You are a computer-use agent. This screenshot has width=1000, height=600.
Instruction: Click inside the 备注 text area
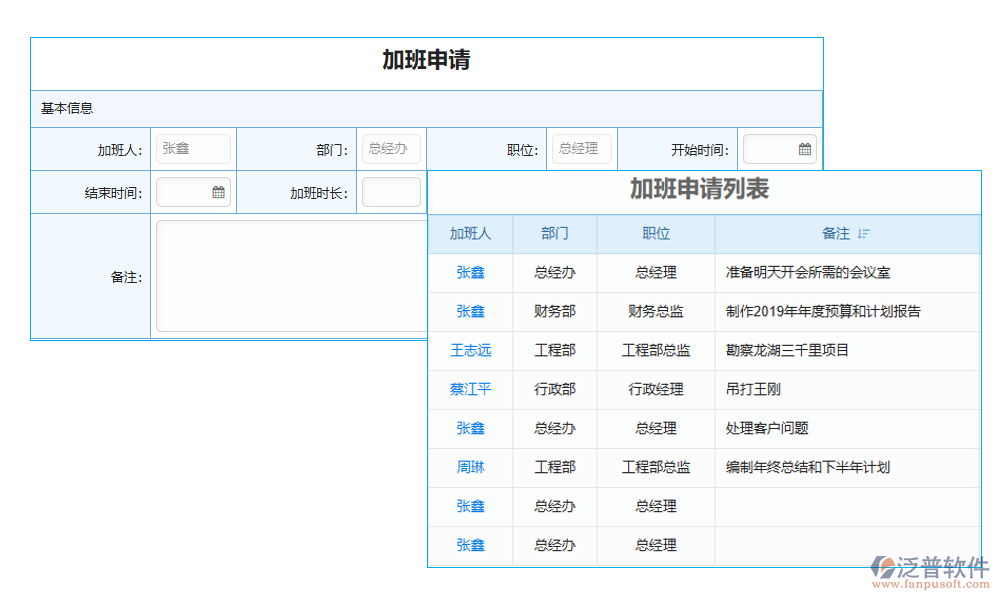(290, 275)
